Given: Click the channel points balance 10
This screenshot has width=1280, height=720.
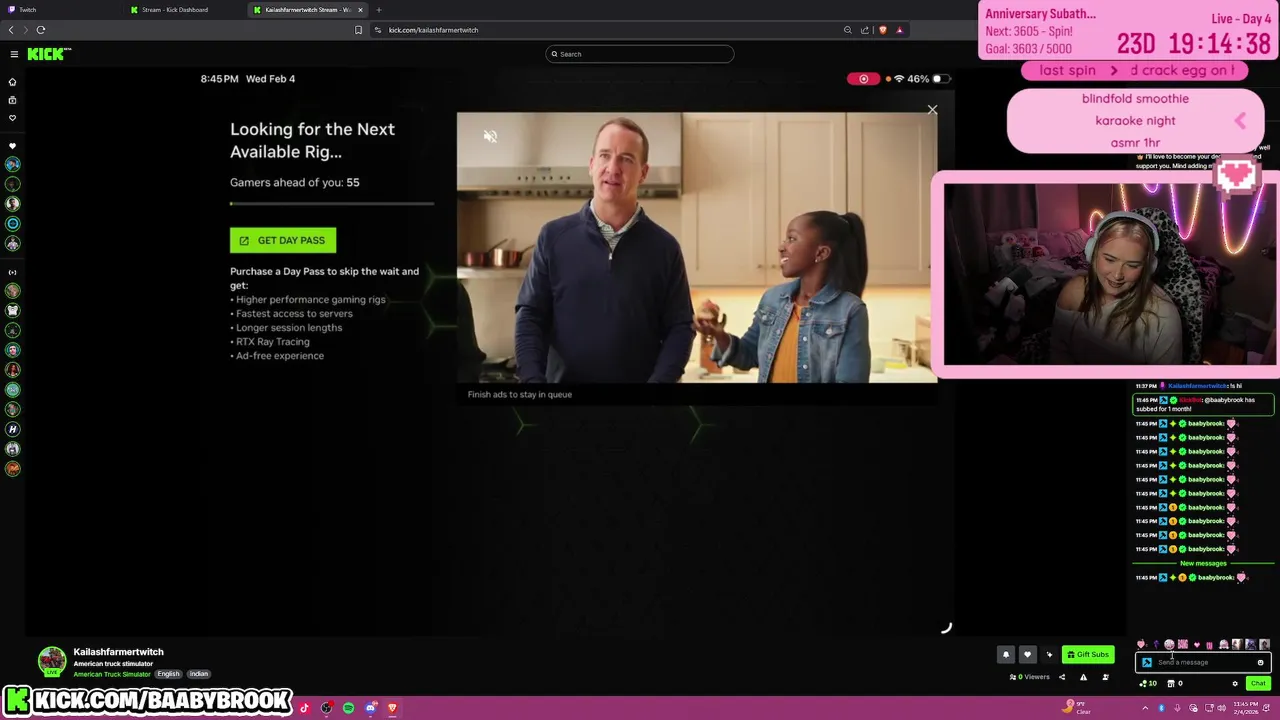Looking at the screenshot, I should pyautogui.click(x=1148, y=683).
